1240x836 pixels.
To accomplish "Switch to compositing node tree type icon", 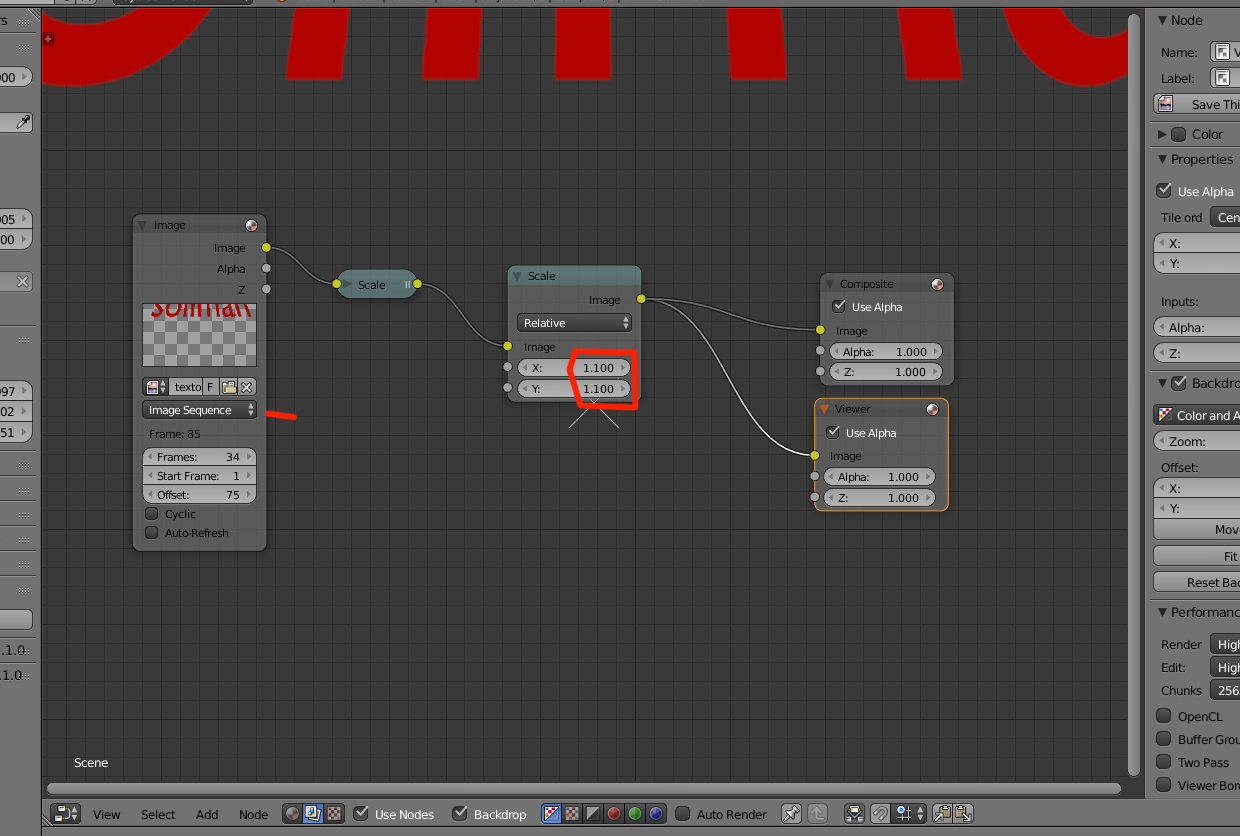I will click(312, 814).
